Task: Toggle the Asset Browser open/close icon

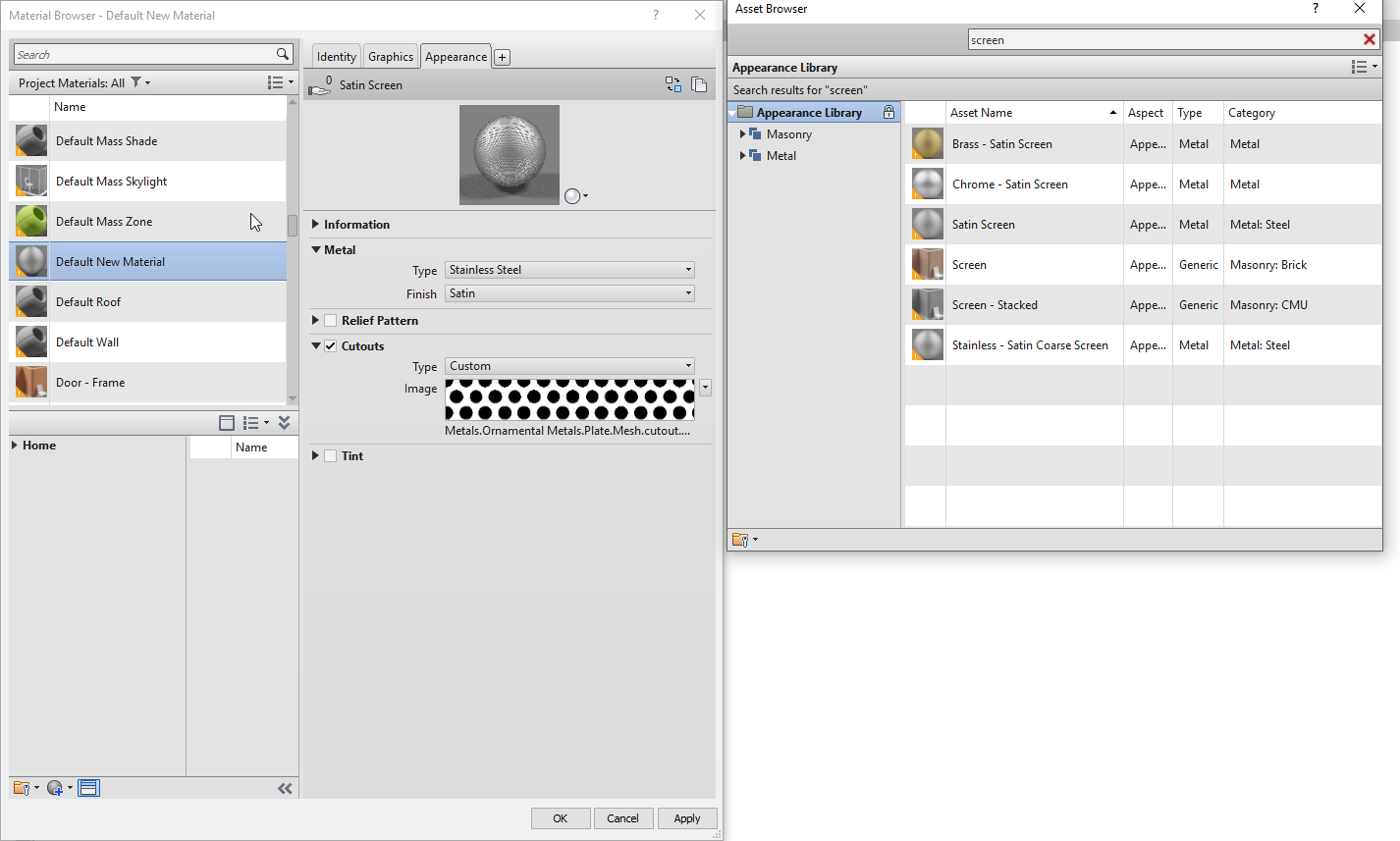Action: tap(88, 788)
